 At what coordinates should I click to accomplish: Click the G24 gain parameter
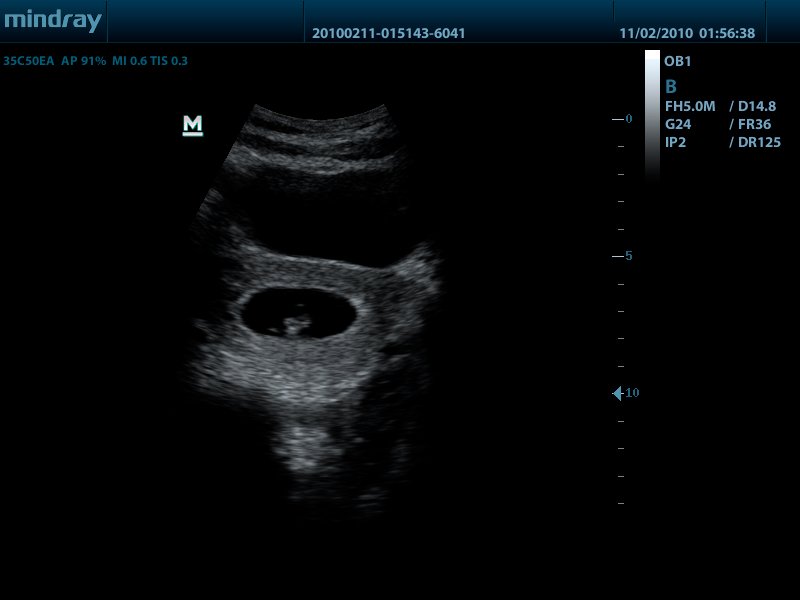678,124
